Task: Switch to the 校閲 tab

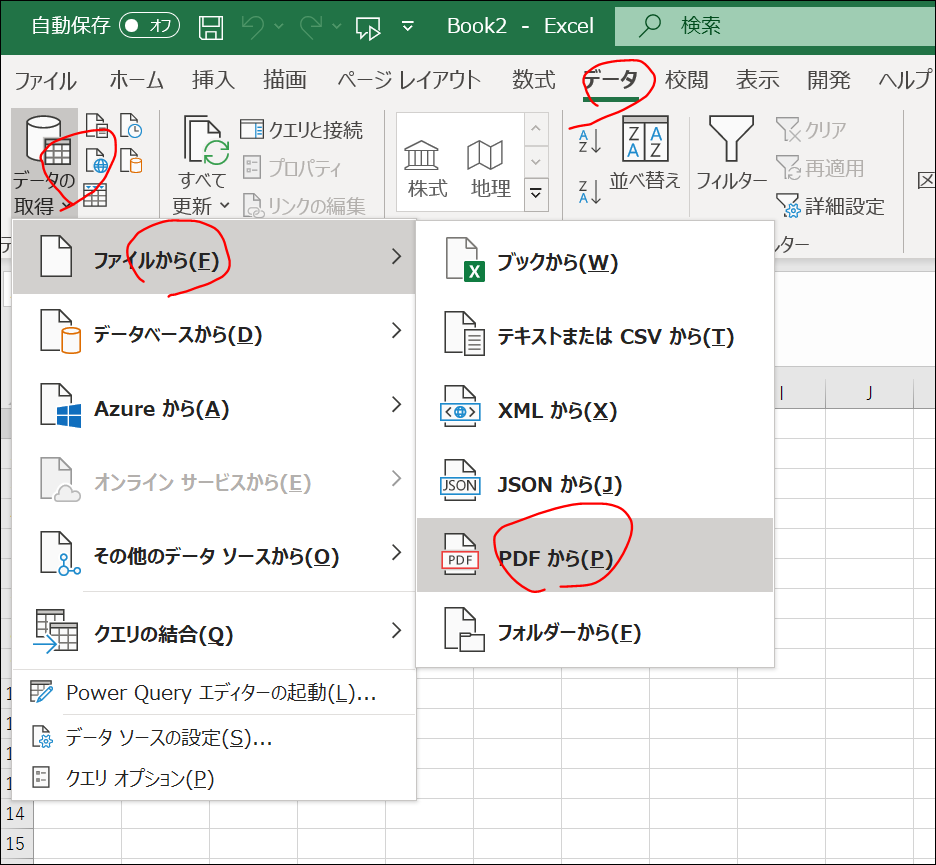Action: [x=686, y=79]
